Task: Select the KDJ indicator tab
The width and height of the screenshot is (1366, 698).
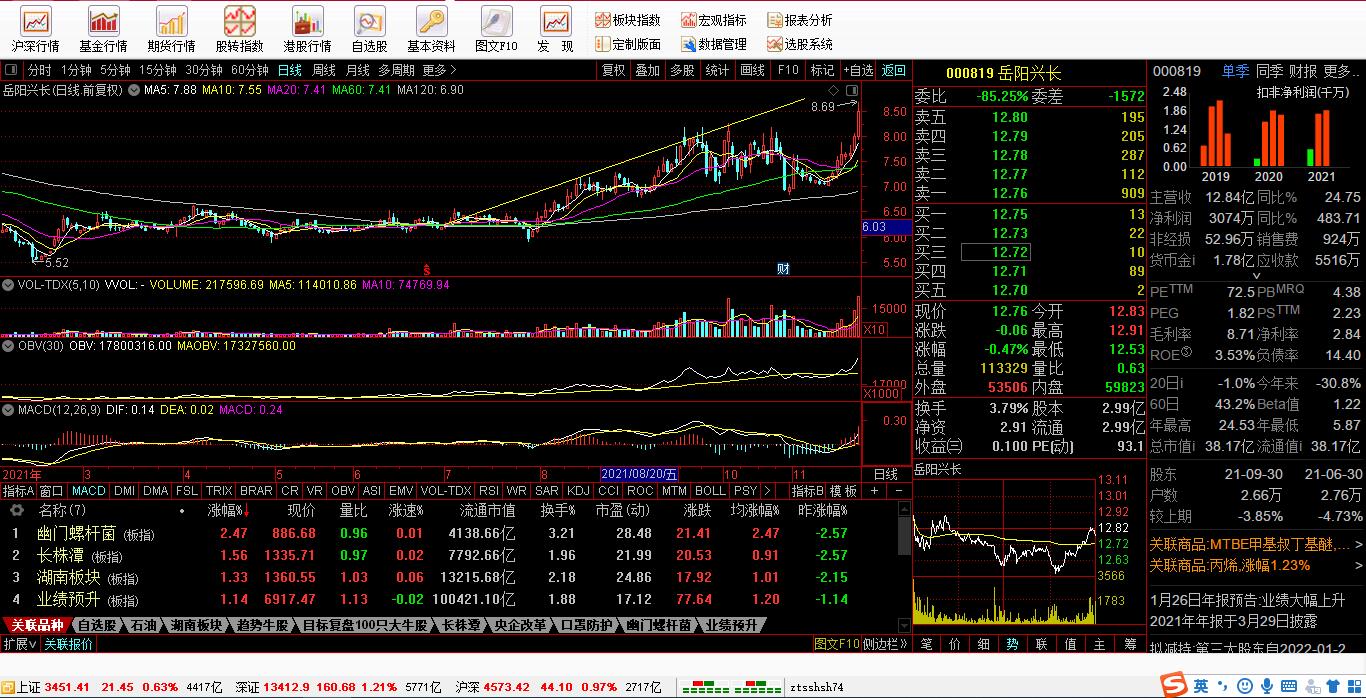Action: (x=578, y=491)
